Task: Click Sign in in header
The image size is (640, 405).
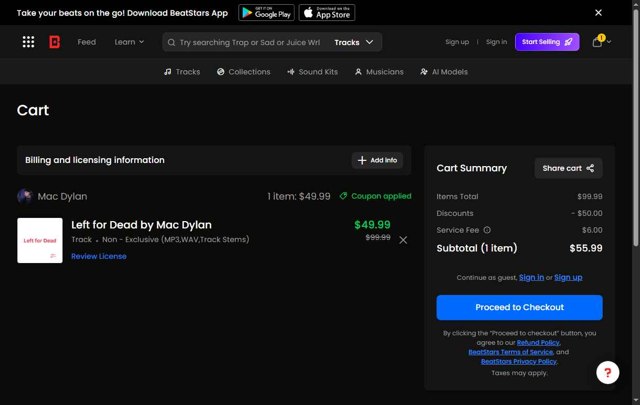Action: pyautogui.click(x=496, y=42)
